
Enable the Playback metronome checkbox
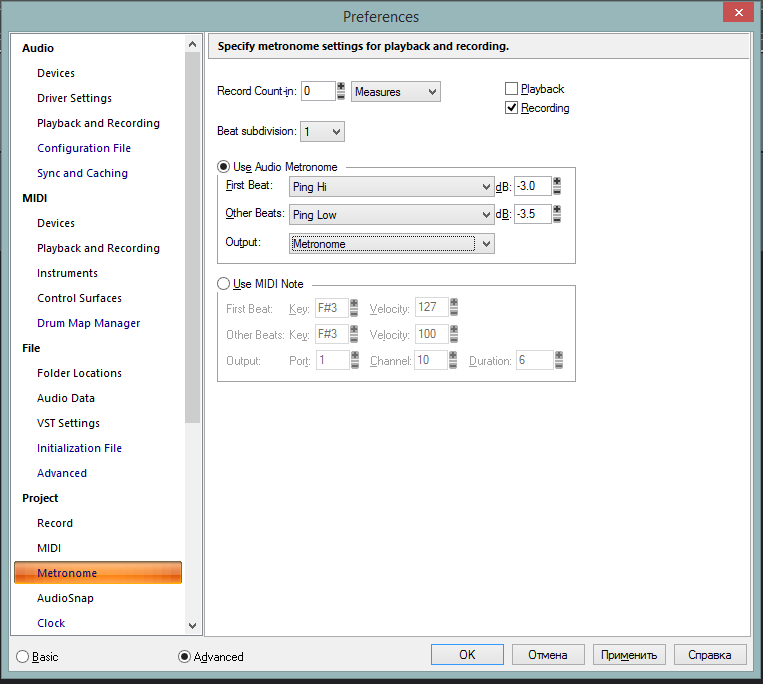point(511,89)
